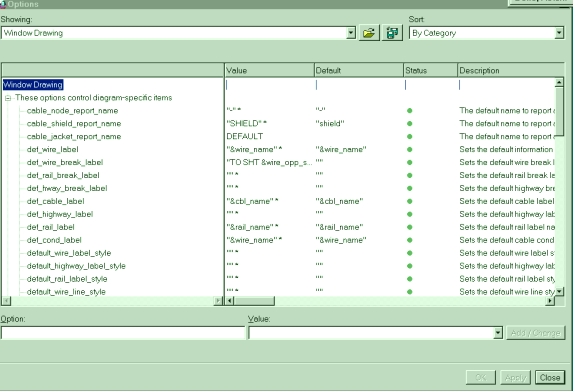Collapse the diagram-specific items tree node

(8, 98)
